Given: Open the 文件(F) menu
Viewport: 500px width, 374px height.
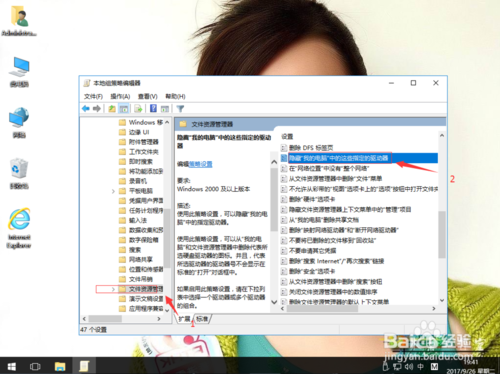Looking at the screenshot, I should pos(93,96).
